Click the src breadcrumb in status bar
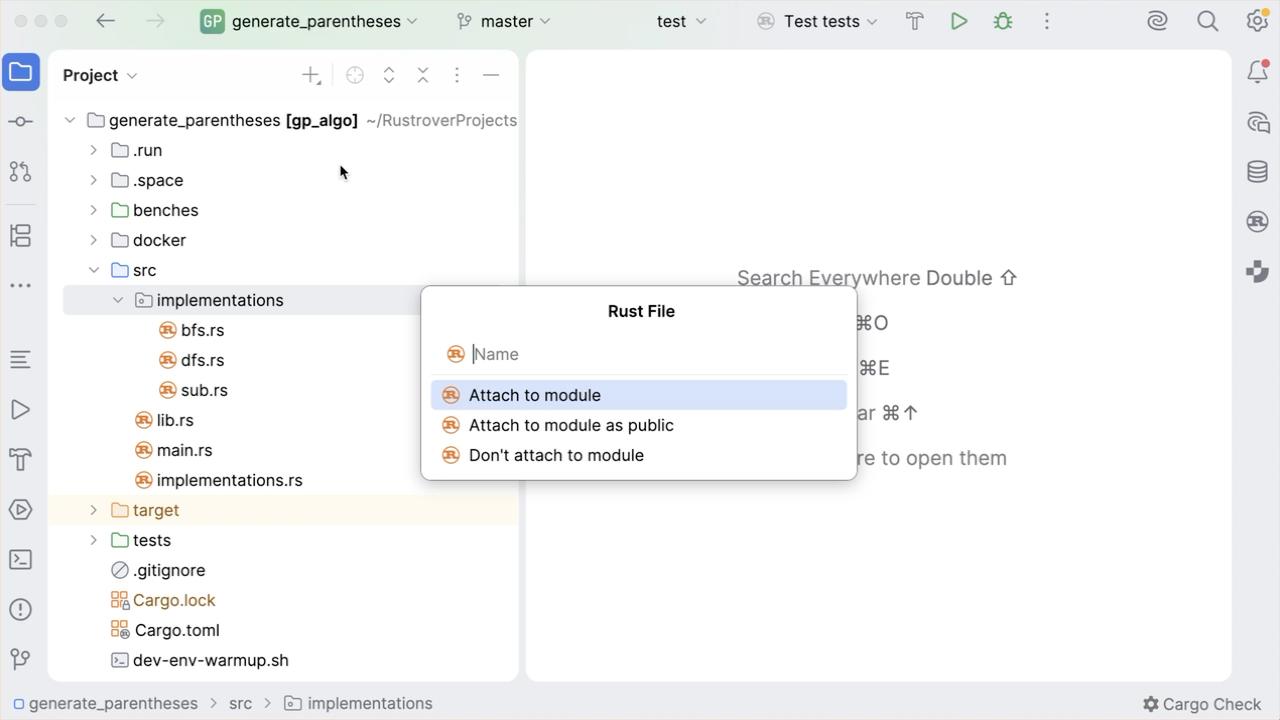1280x720 pixels. coord(240,704)
